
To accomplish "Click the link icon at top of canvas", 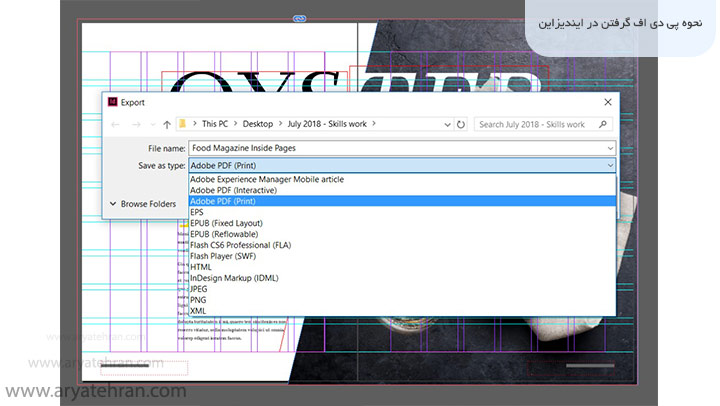I will tap(298, 19).
